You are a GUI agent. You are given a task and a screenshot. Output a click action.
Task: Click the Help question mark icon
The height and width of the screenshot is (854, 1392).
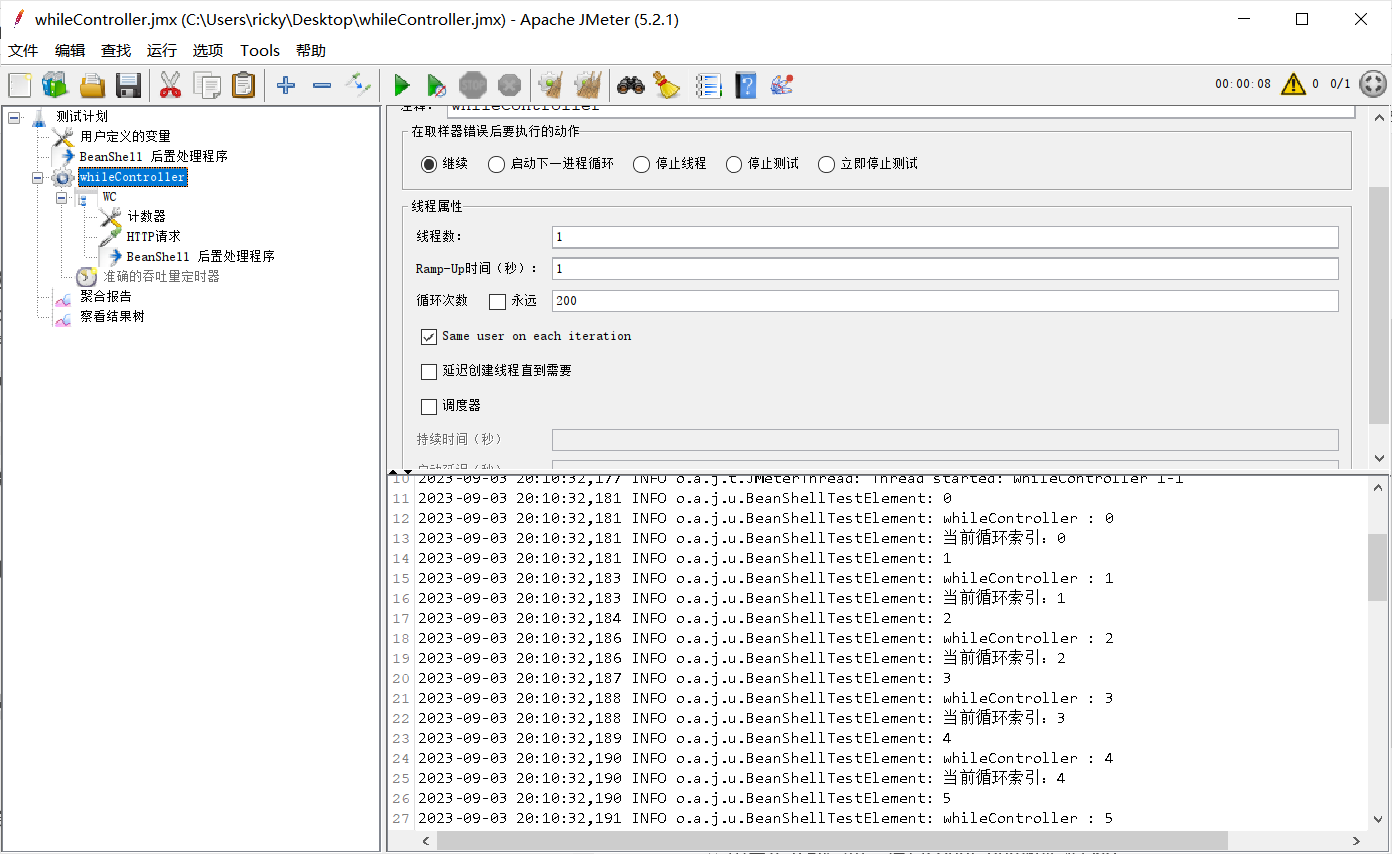(745, 85)
